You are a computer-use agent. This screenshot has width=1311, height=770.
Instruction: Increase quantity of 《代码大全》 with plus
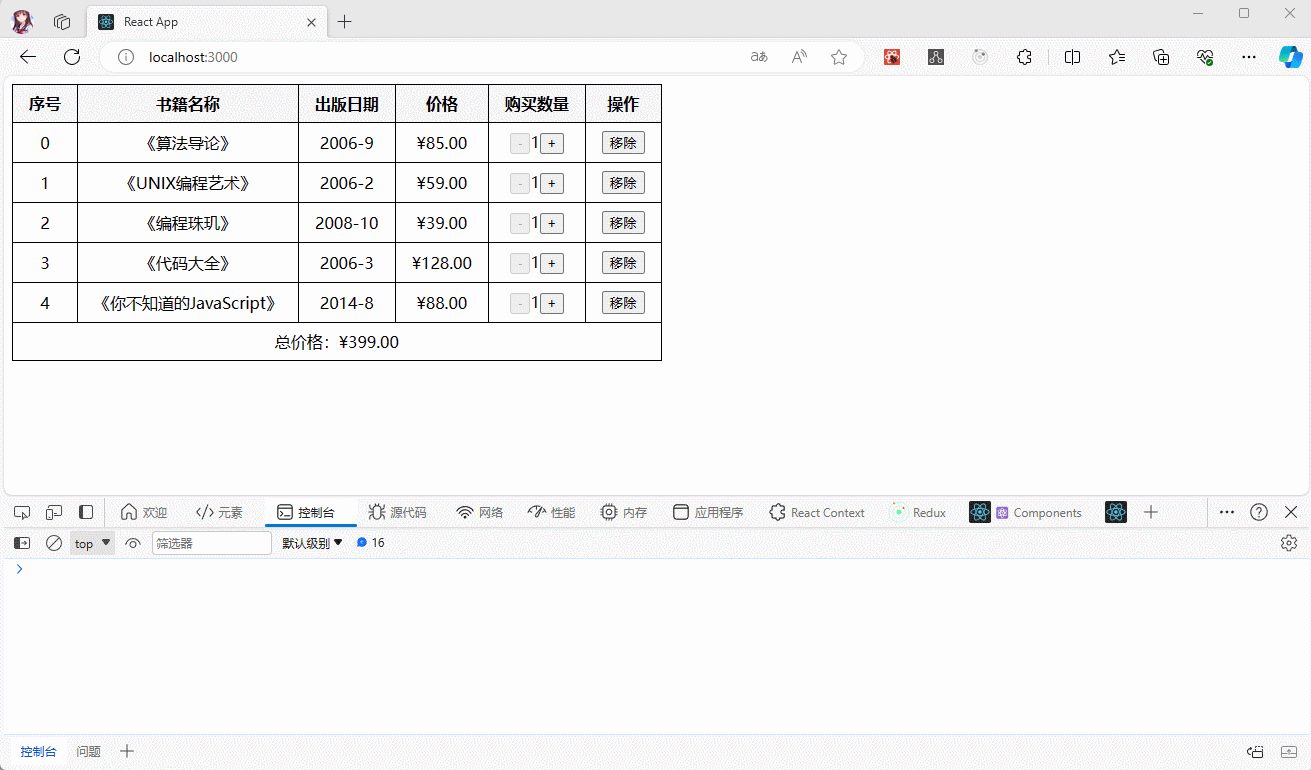(552, 263)
